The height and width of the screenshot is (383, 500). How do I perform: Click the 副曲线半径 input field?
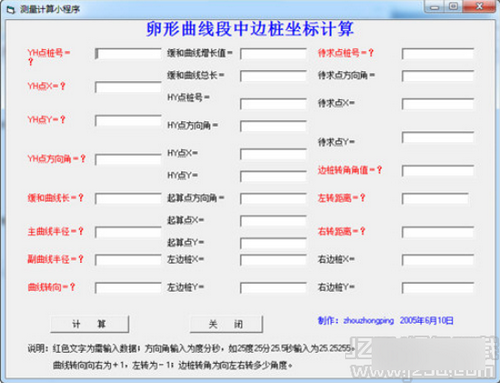(128, 260)
